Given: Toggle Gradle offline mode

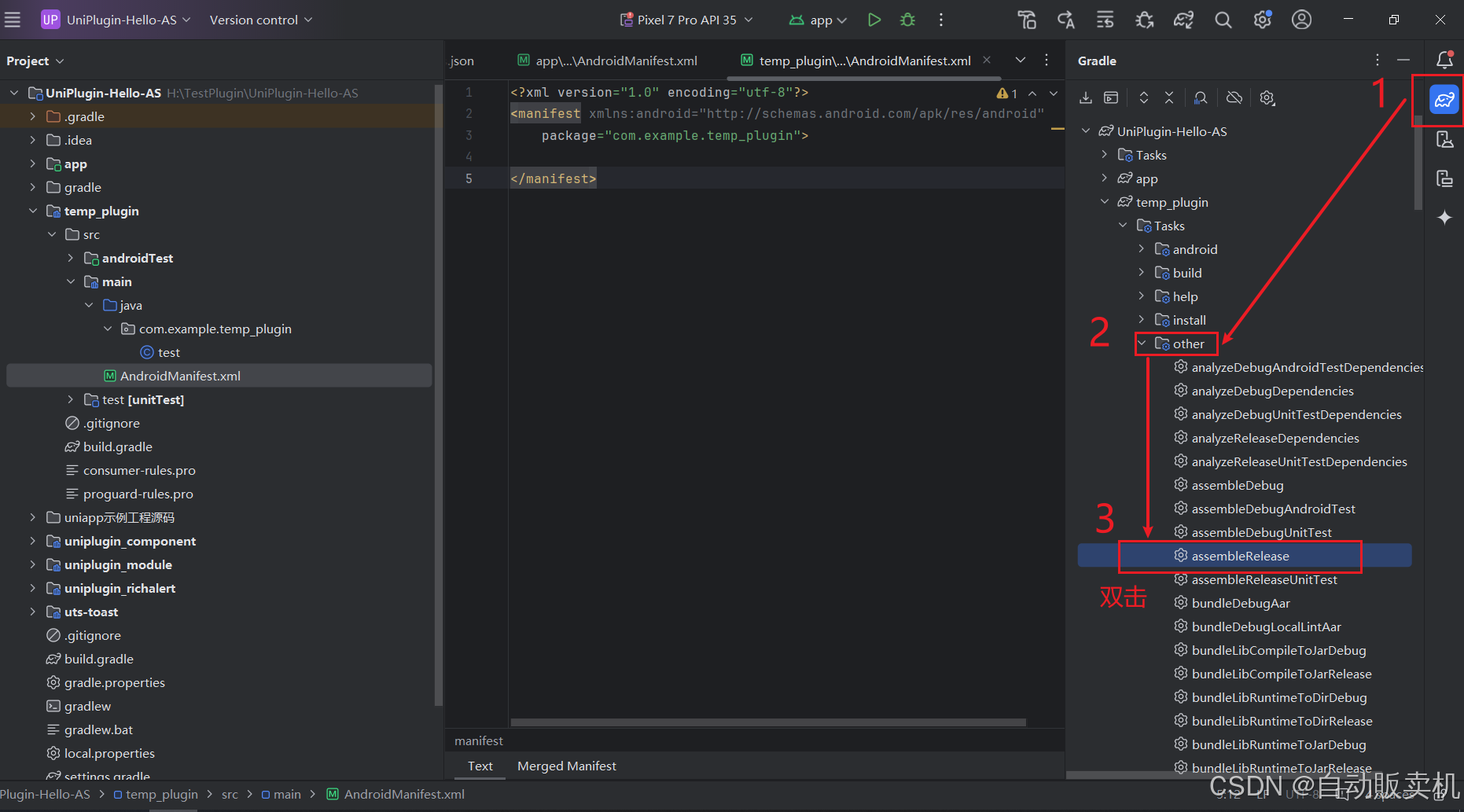Looking at the screenshot, I should pos(1234,97).
